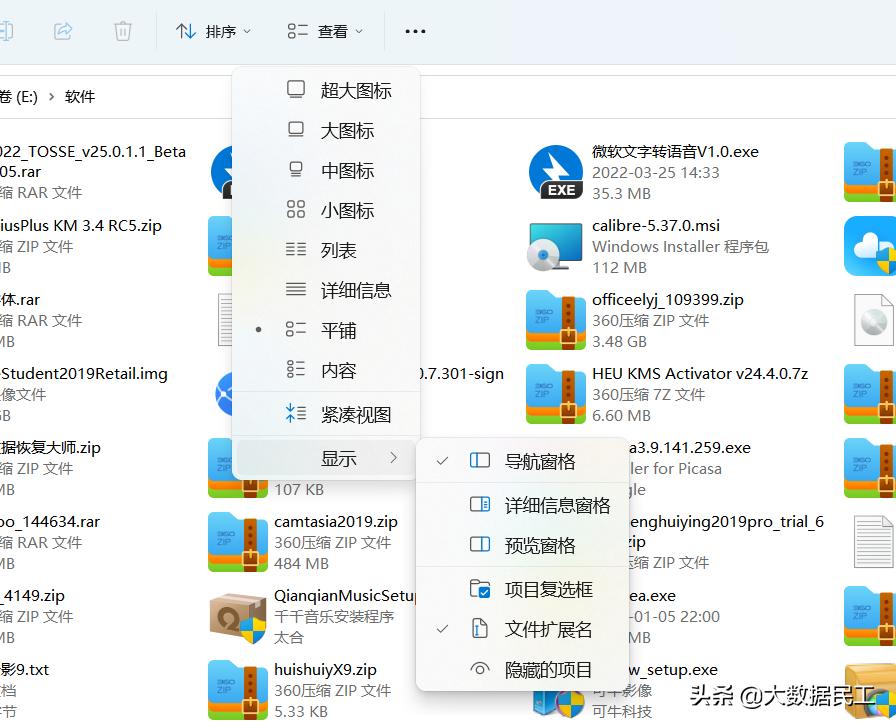Click file name a3.9.141.259.exe
This screenshot has height=727, width=896.
pyautogui.click(x=690, y=448)
